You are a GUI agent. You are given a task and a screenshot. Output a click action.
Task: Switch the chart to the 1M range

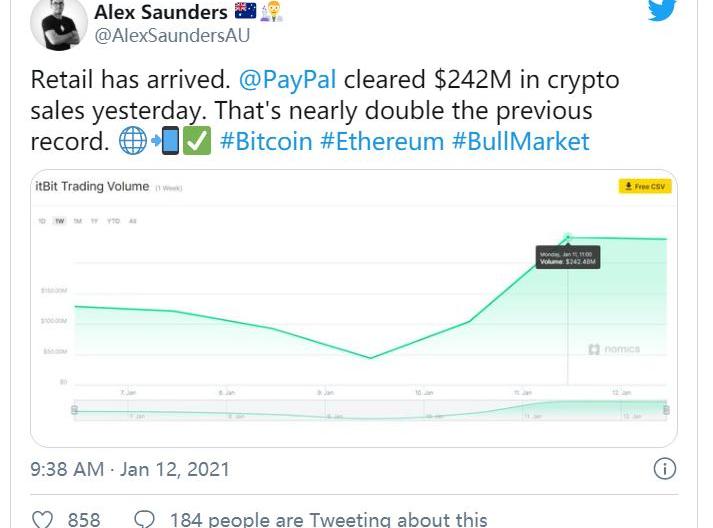pyautogui.click(x=77, y=221)
